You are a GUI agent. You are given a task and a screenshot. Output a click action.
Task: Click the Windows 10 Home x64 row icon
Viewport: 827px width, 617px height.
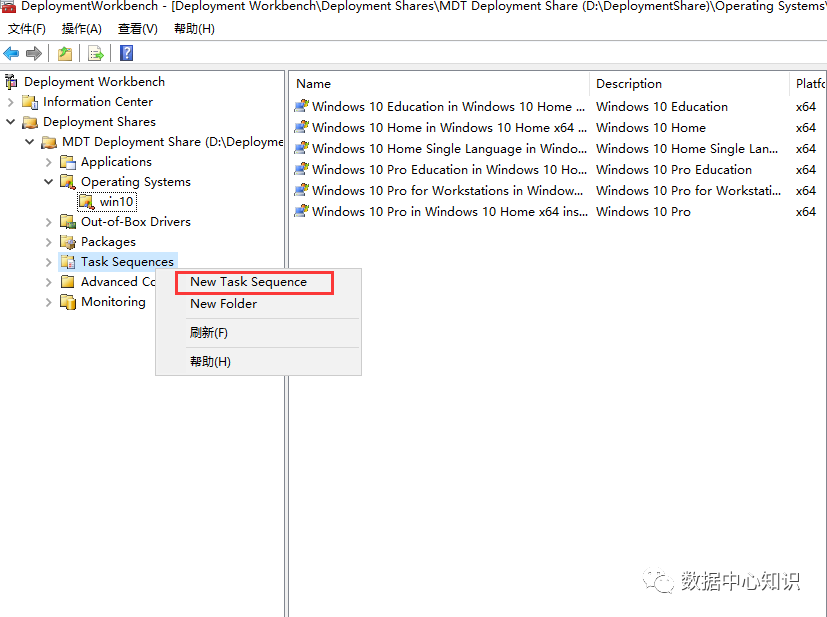click(x=301, y=127)
